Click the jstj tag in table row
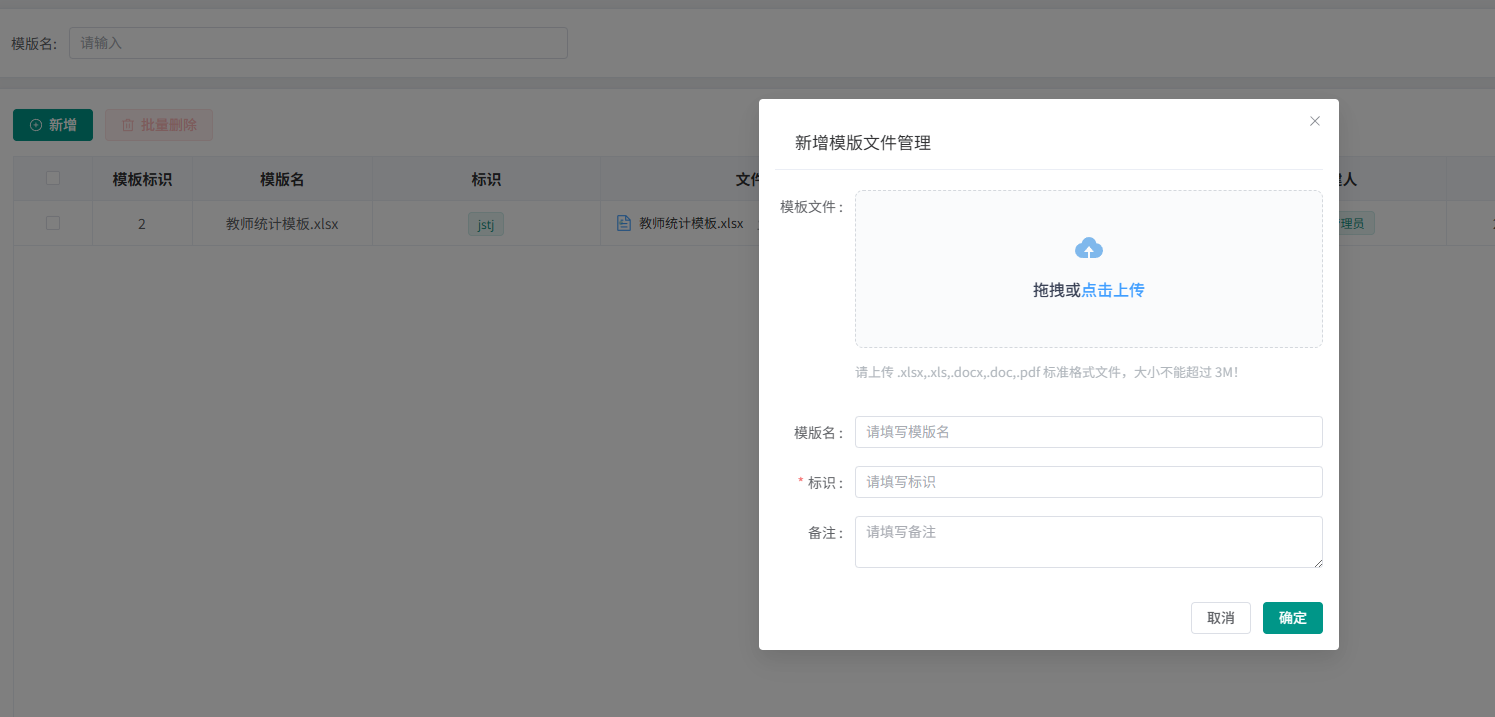 485,224
